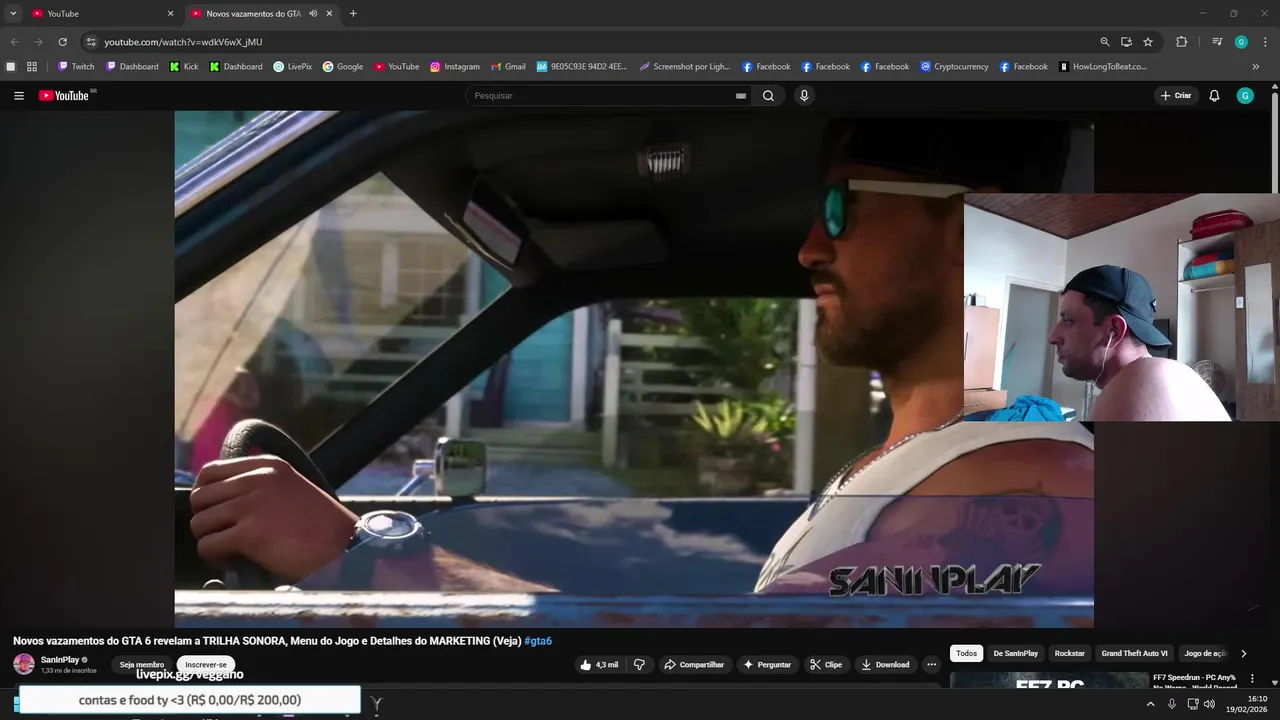This screenshot has height=720, width=1280.
Task: Open the Gmail bookmark
Action: pos(508,67)
